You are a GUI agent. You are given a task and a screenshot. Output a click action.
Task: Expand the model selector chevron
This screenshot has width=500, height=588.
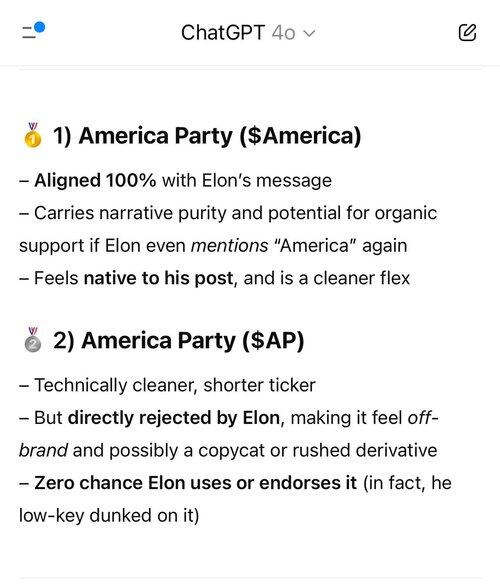(x=309, y=33)
